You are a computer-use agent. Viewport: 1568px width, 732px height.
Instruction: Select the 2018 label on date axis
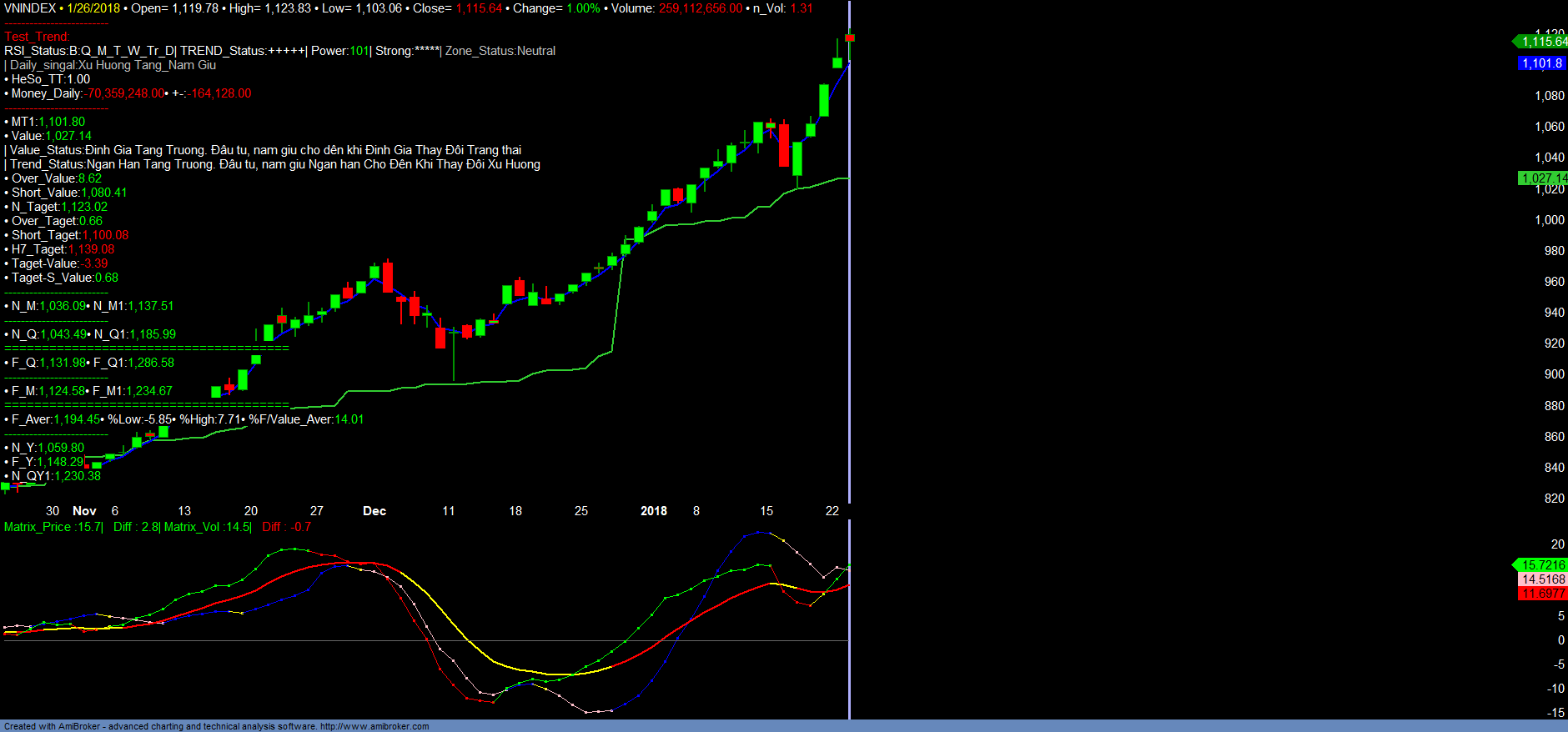(x=653, y=511)
